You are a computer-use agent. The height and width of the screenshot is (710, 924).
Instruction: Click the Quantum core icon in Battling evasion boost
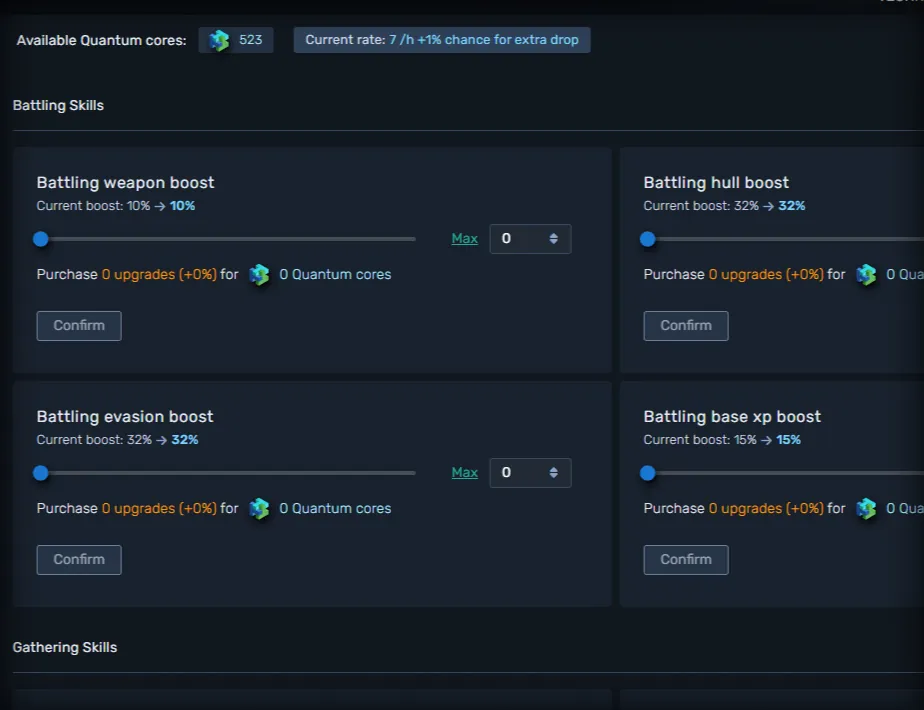(x=259, y=509)
